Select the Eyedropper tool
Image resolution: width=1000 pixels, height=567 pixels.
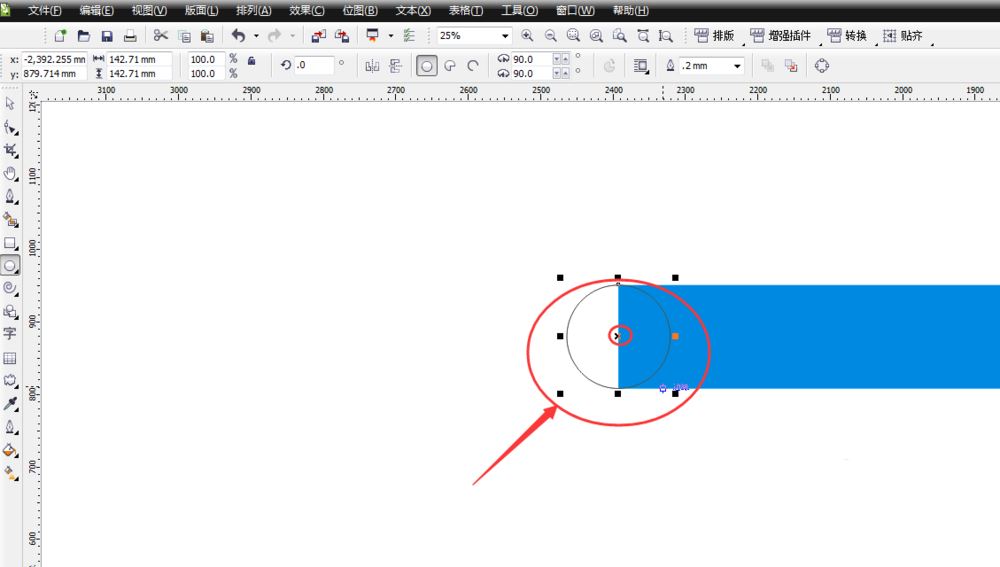[10, 404]
